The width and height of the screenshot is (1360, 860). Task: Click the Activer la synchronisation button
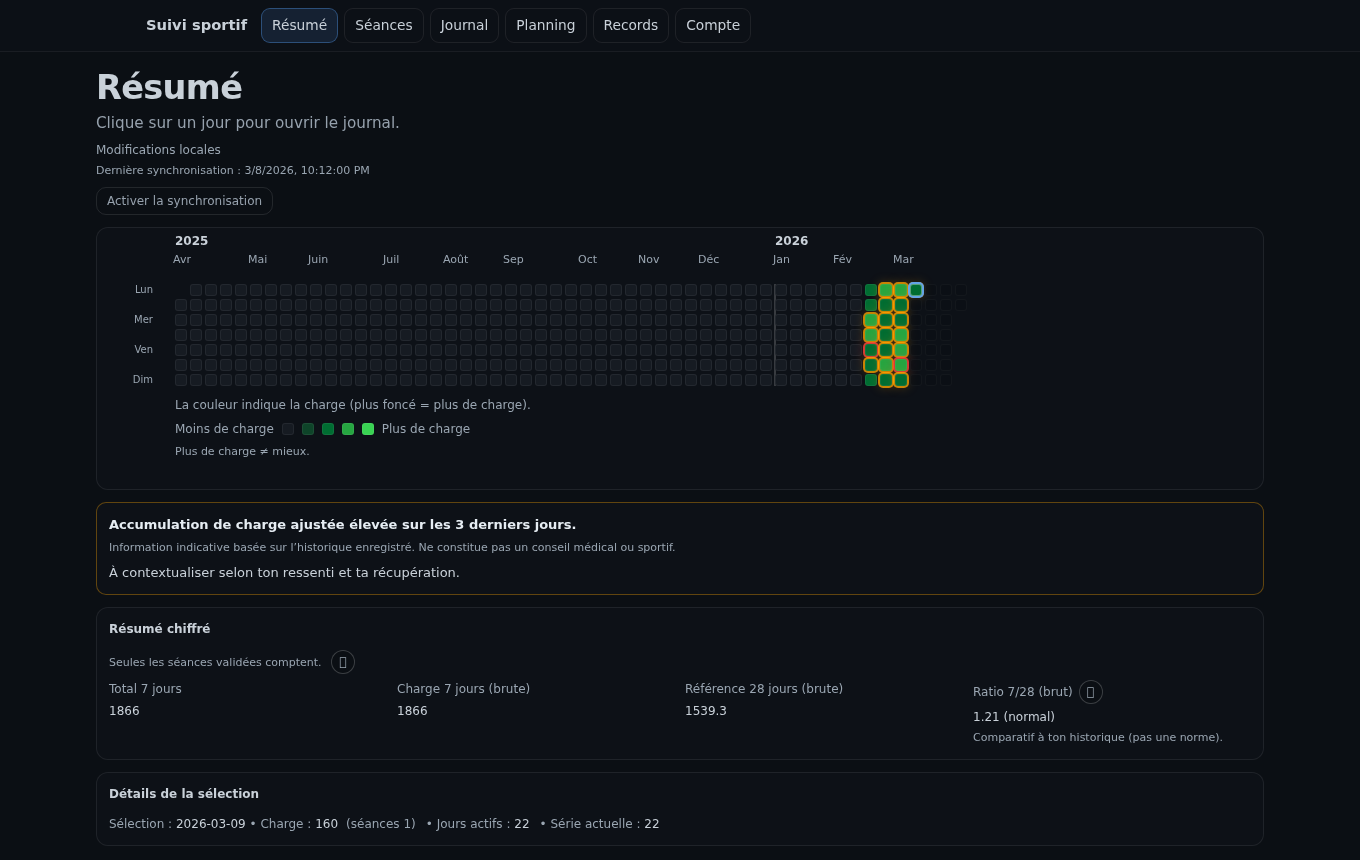(x=184, y=201)
